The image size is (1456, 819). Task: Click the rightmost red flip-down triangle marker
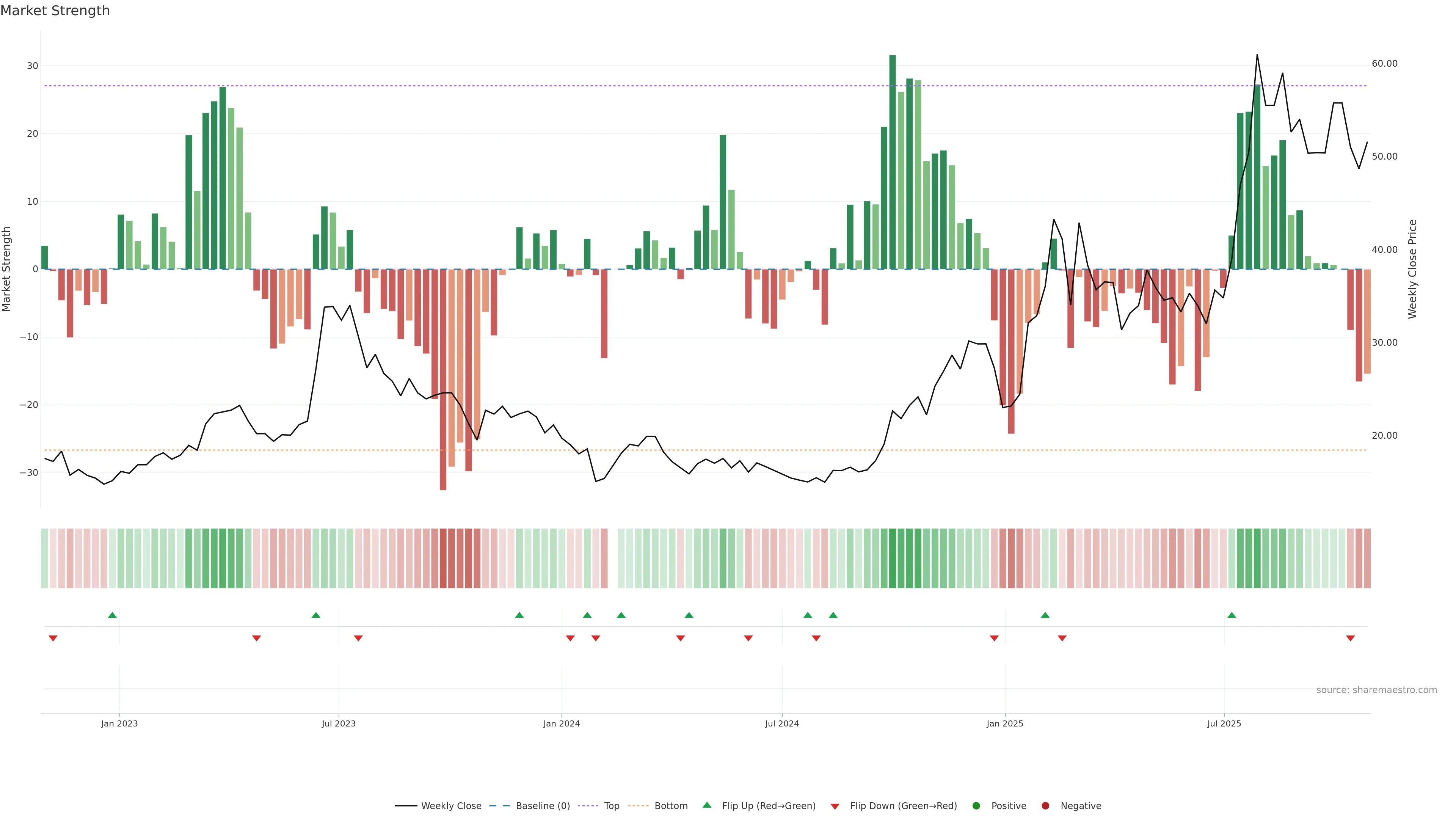pyautogui.click(x=1350, y=638)
